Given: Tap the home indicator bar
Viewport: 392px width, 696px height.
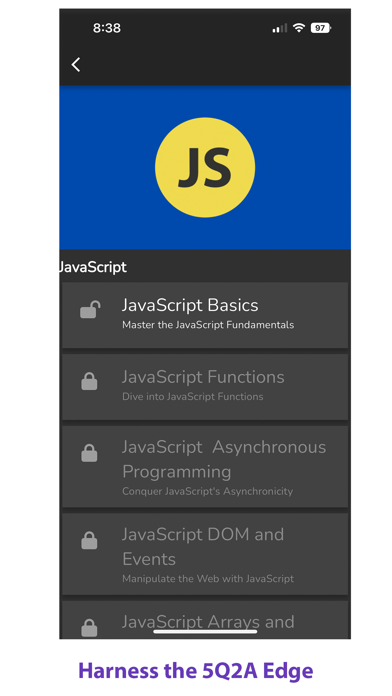Looking at the screenshot, I should click(x=205, y=632).
